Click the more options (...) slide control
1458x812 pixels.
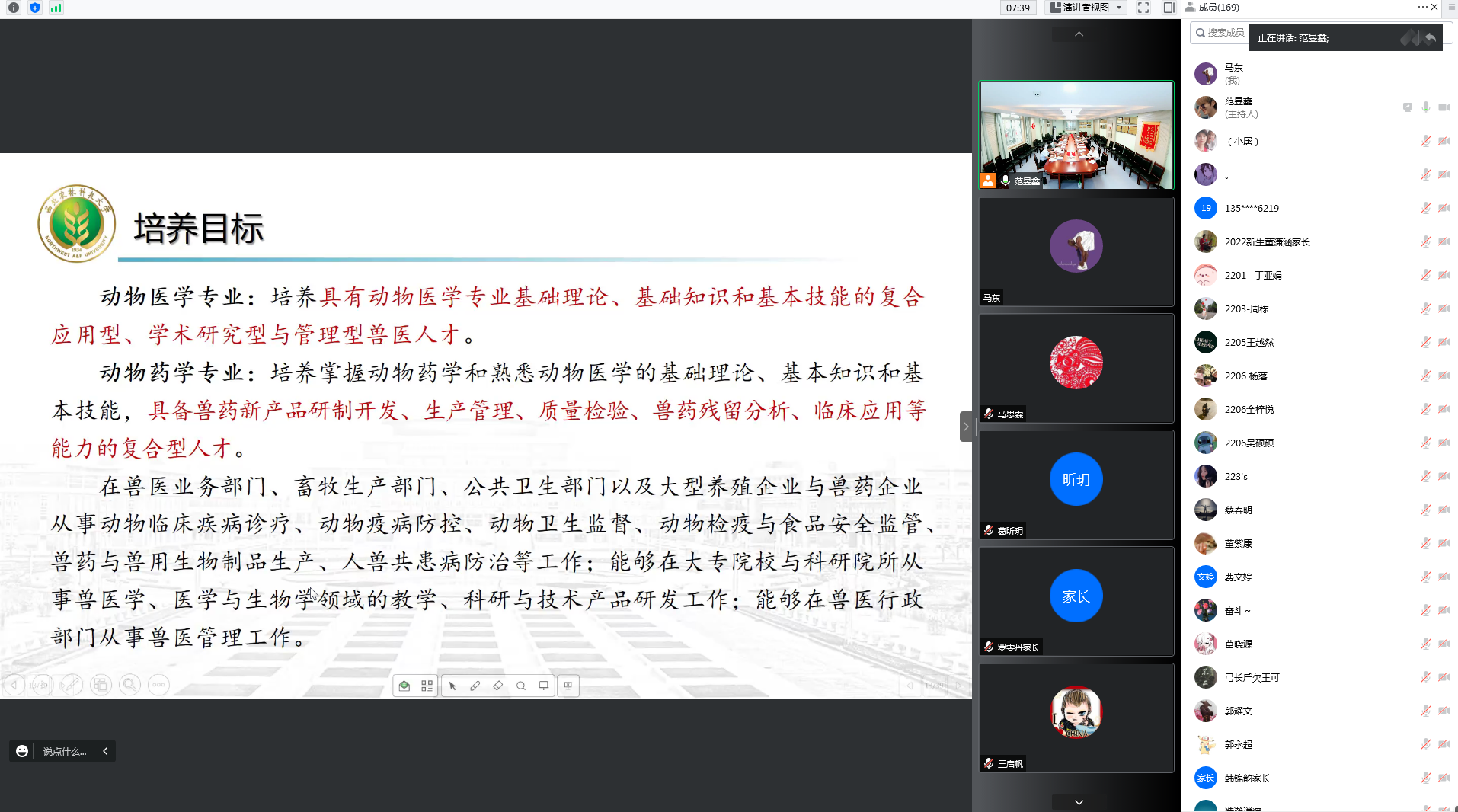click(158, 685)
